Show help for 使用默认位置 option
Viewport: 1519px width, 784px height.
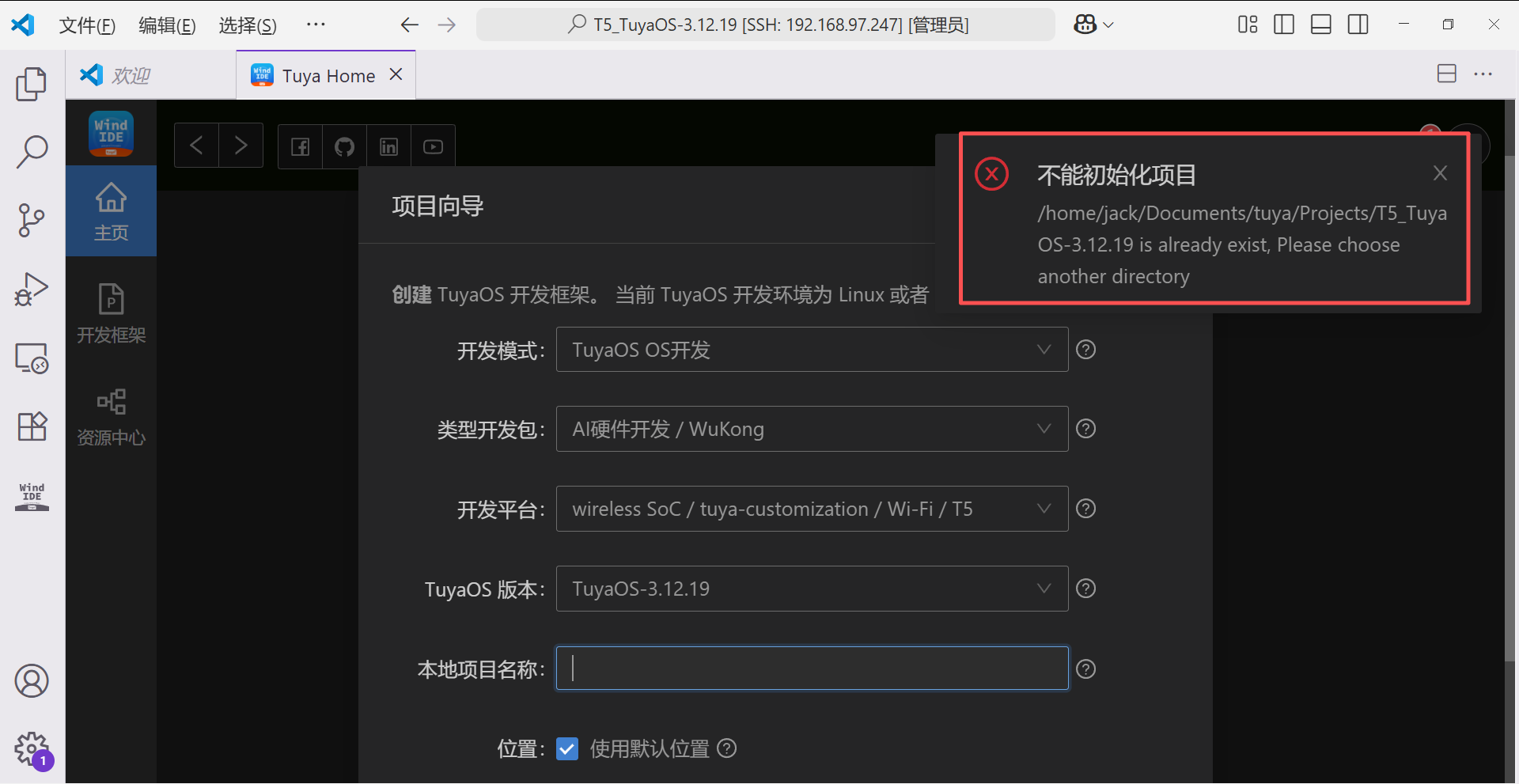point(726,748)
